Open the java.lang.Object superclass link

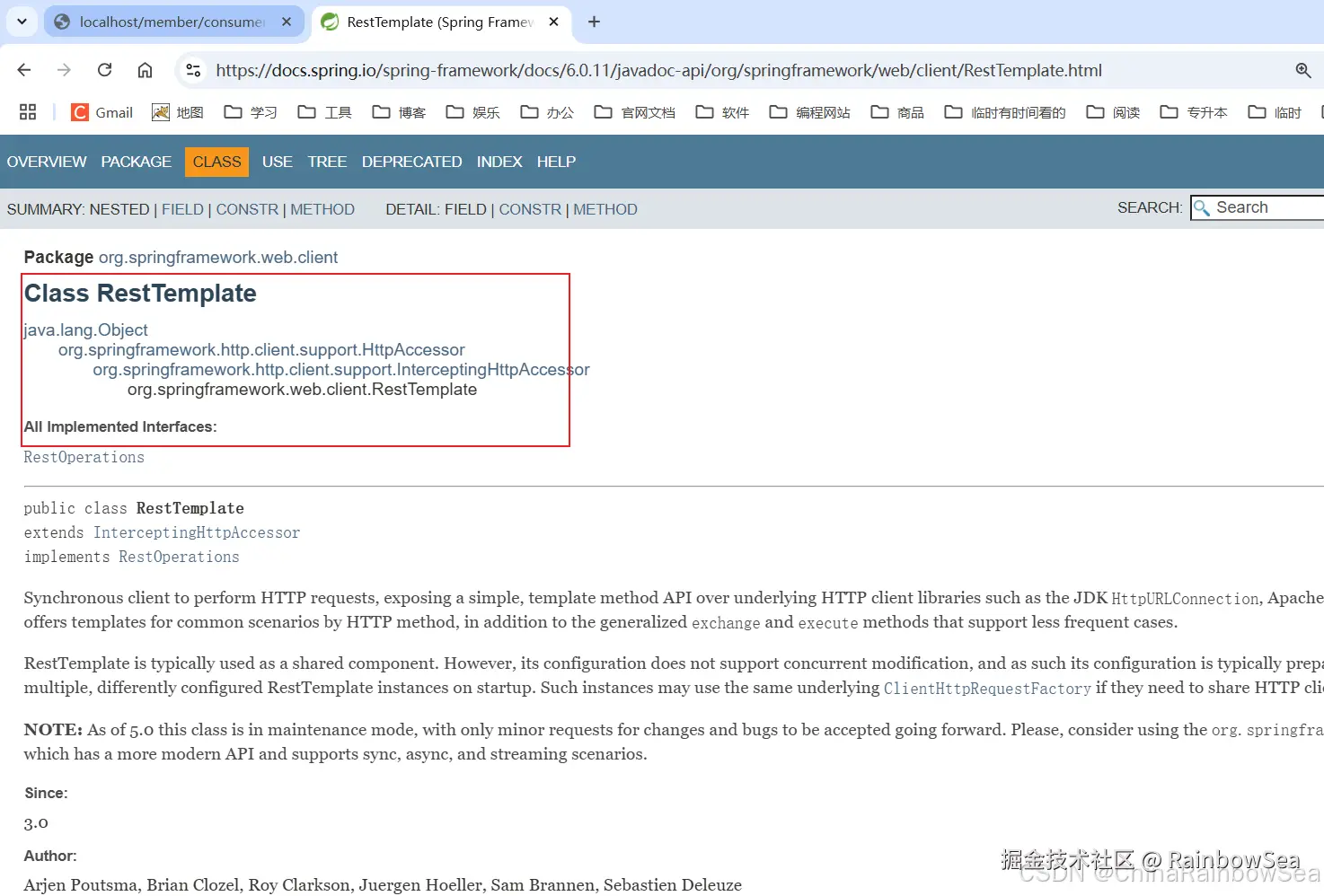(86, 330)
